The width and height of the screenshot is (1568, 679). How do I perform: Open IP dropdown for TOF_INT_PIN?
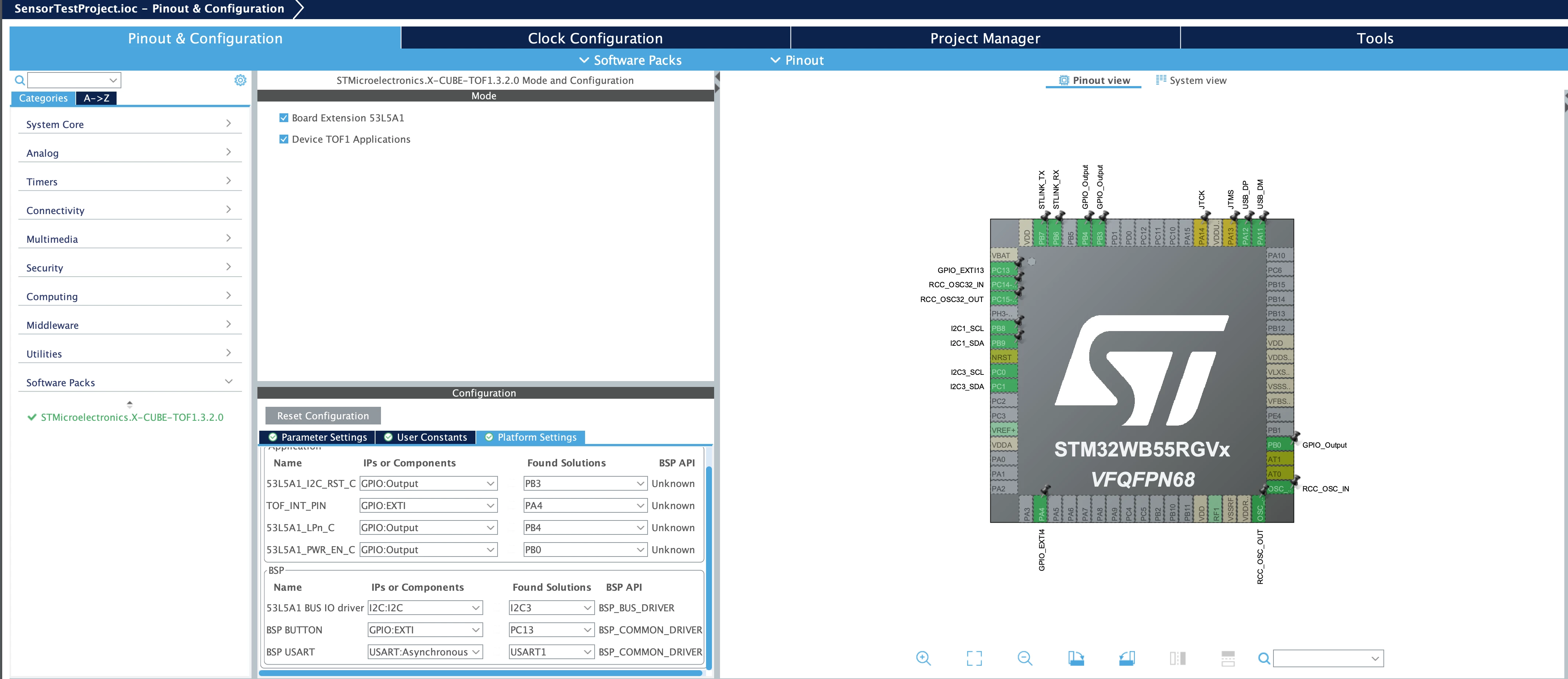pos(428,505)
